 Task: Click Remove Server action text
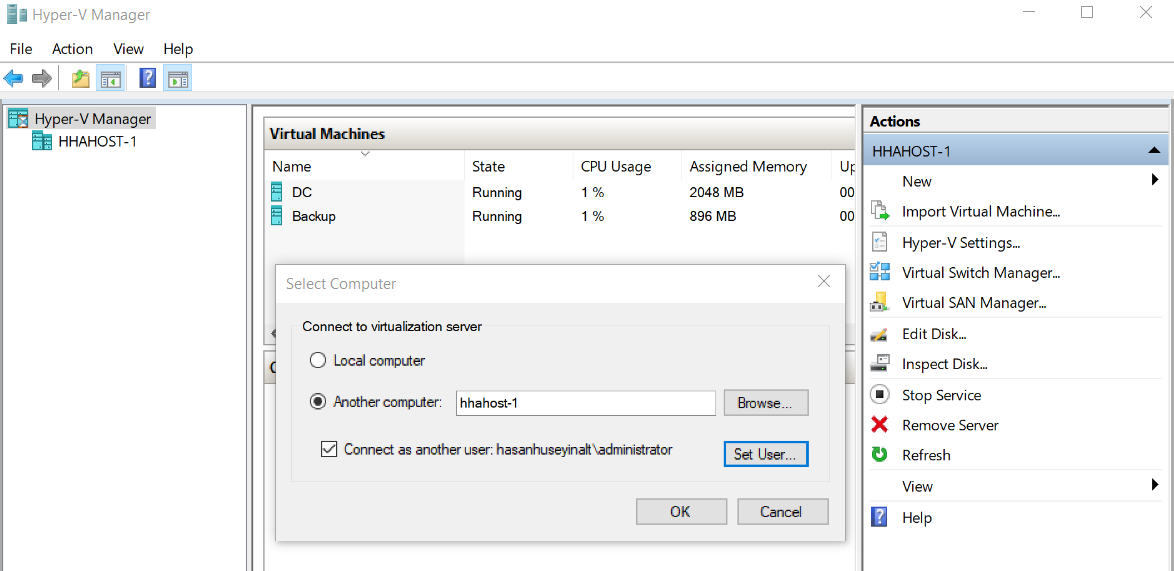click(x=950, y=425)
